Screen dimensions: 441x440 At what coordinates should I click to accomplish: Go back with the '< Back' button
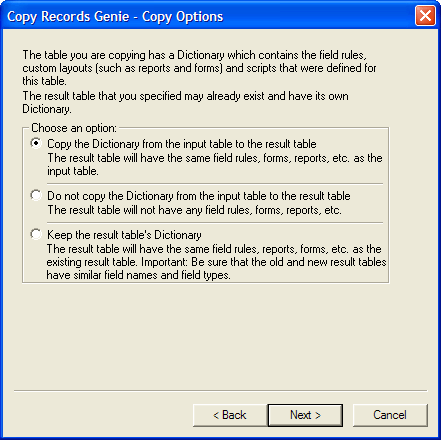(230, 415)
